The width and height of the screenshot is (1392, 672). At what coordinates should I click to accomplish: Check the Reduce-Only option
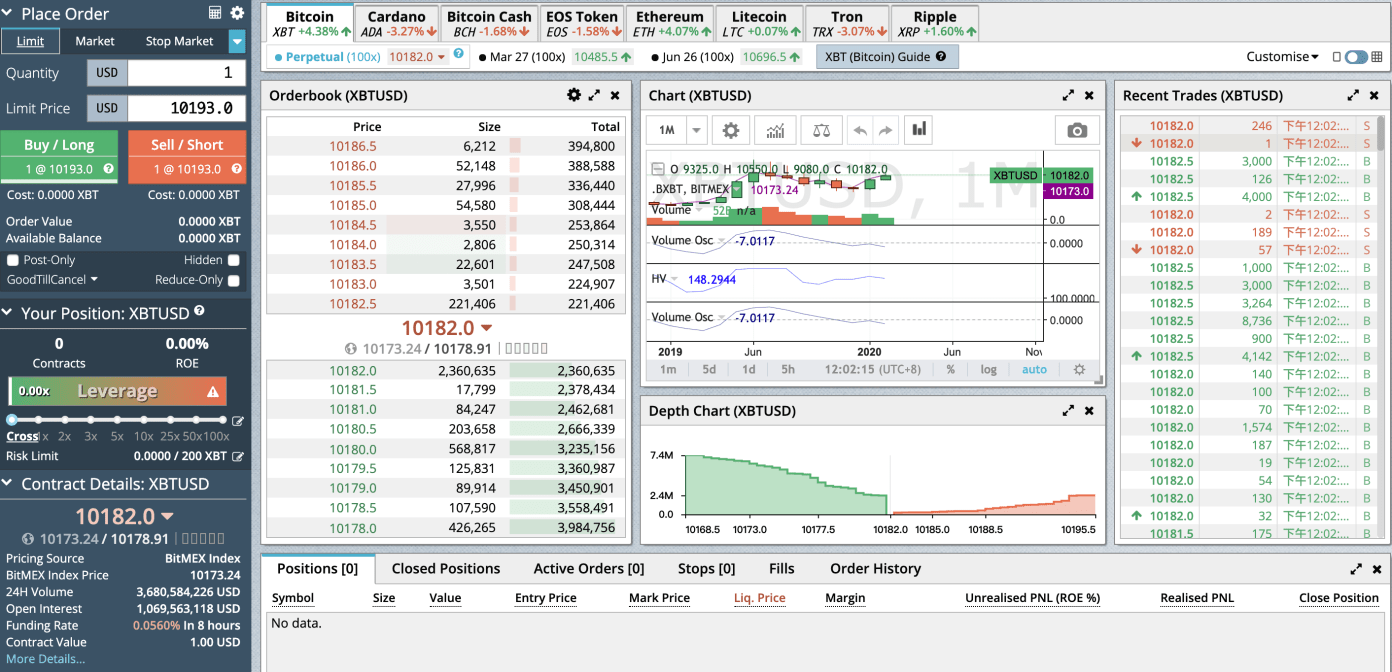(233, 281)
